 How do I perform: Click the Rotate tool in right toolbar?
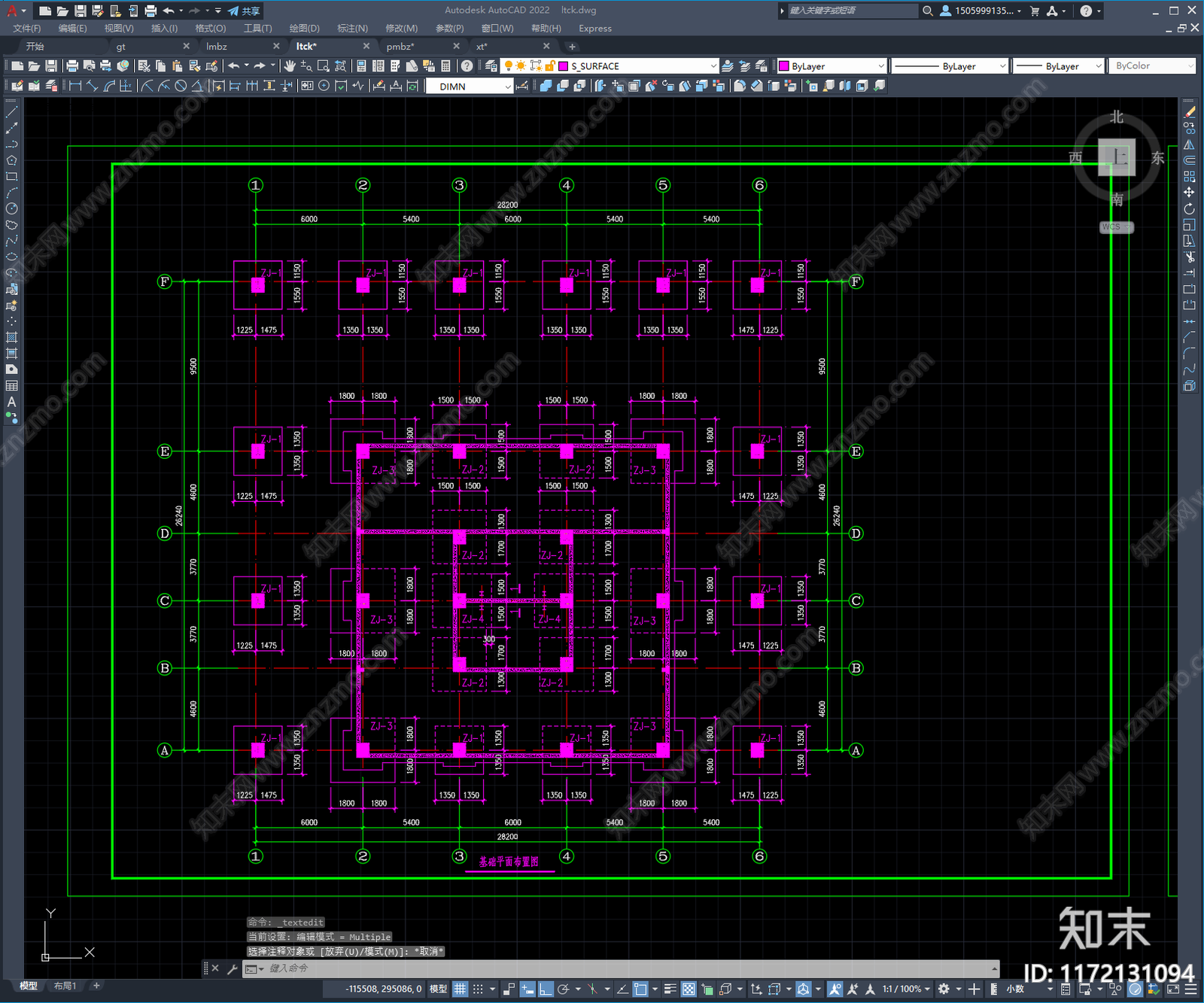click(1189, 208)
